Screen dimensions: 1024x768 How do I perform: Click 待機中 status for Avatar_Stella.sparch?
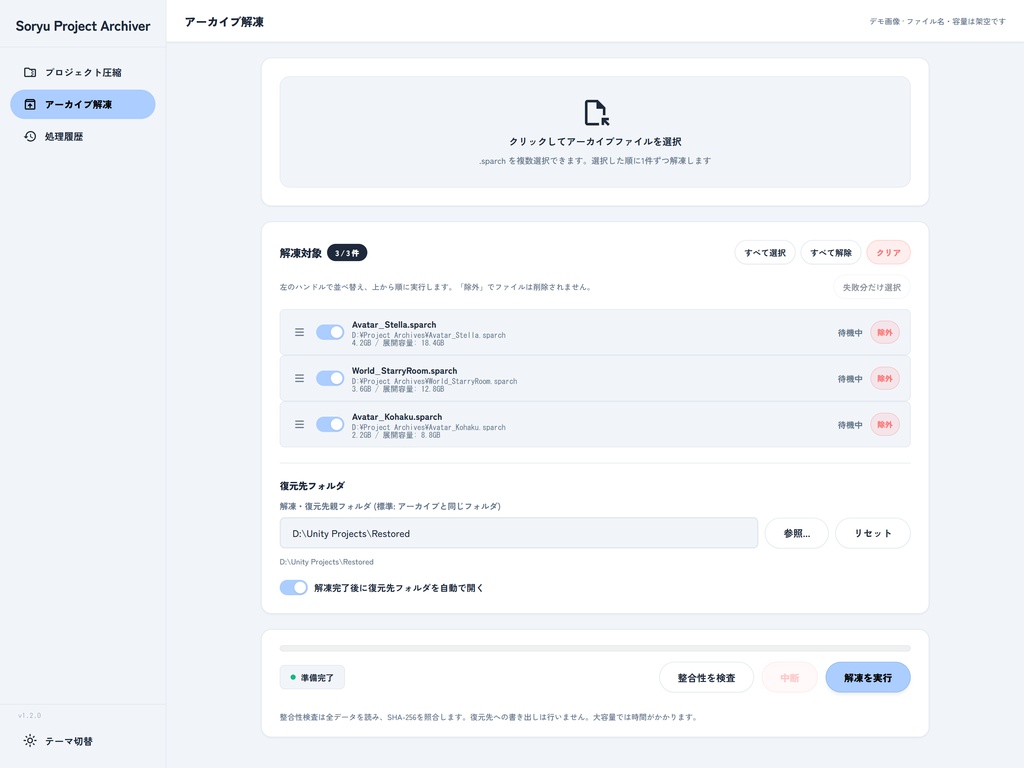(x=850, y=333)
